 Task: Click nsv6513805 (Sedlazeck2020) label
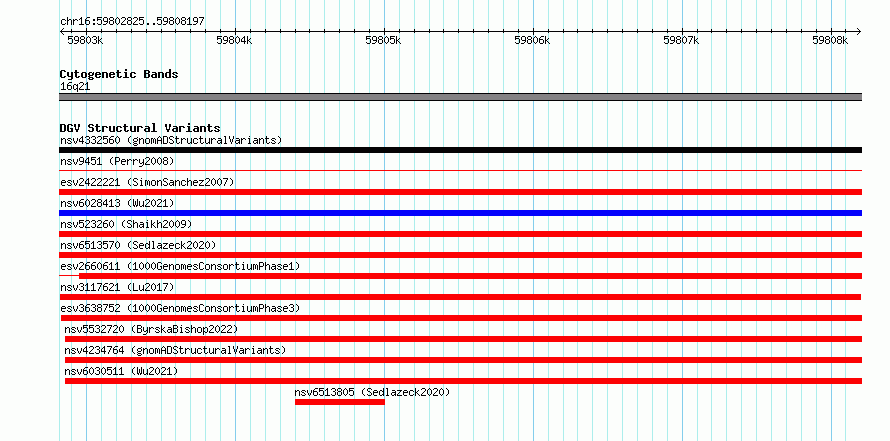[x=372, y=392]
